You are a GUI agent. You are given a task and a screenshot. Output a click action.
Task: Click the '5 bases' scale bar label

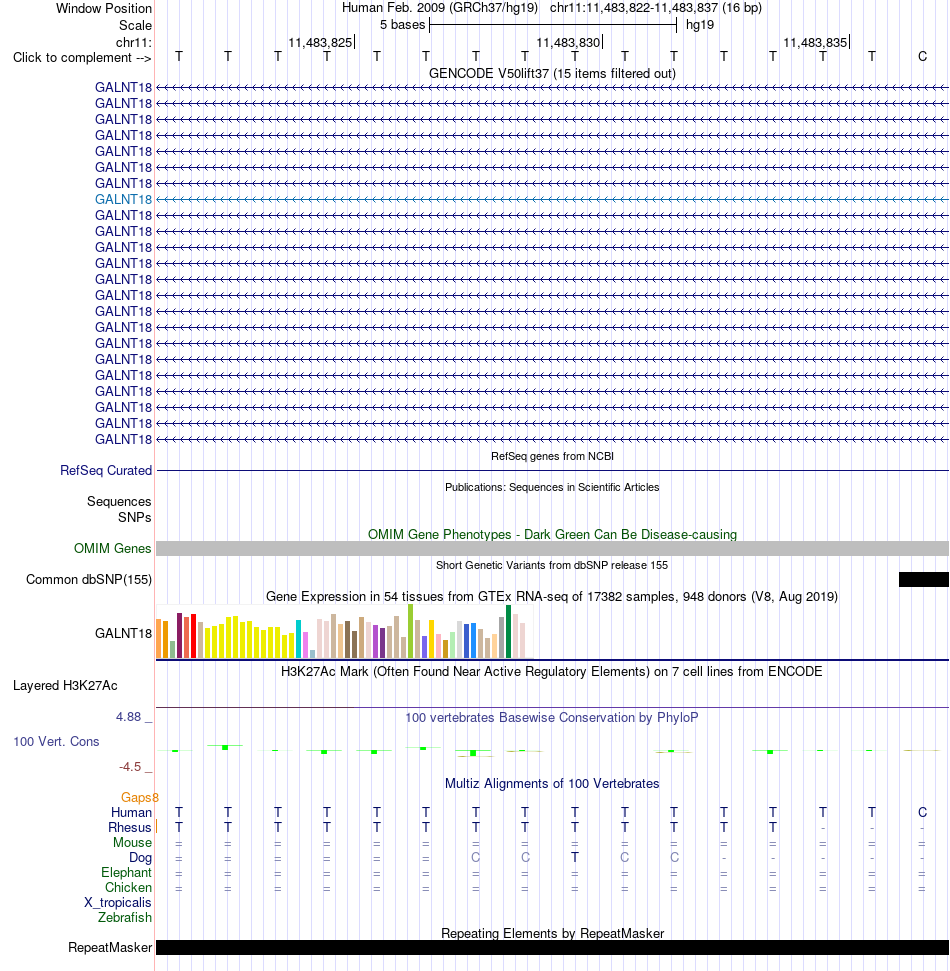tap(403, 25)
